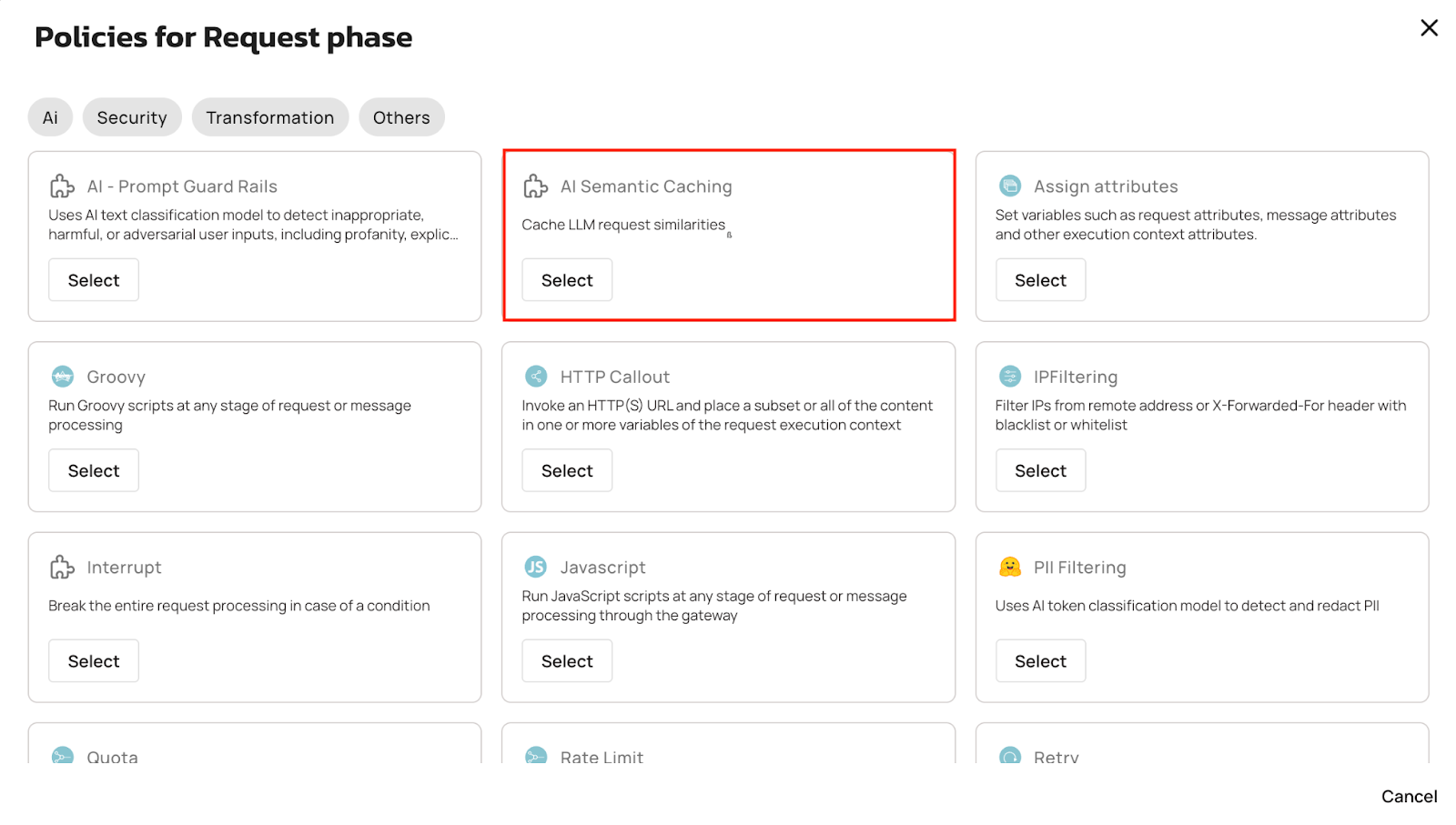Click the HTTP Callout share icon

pos(536,377)
